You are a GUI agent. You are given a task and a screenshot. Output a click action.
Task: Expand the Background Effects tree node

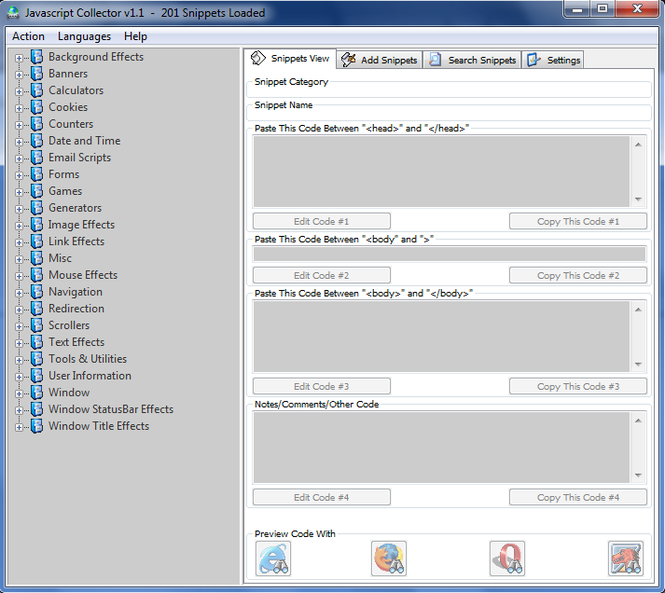point(19,58)
